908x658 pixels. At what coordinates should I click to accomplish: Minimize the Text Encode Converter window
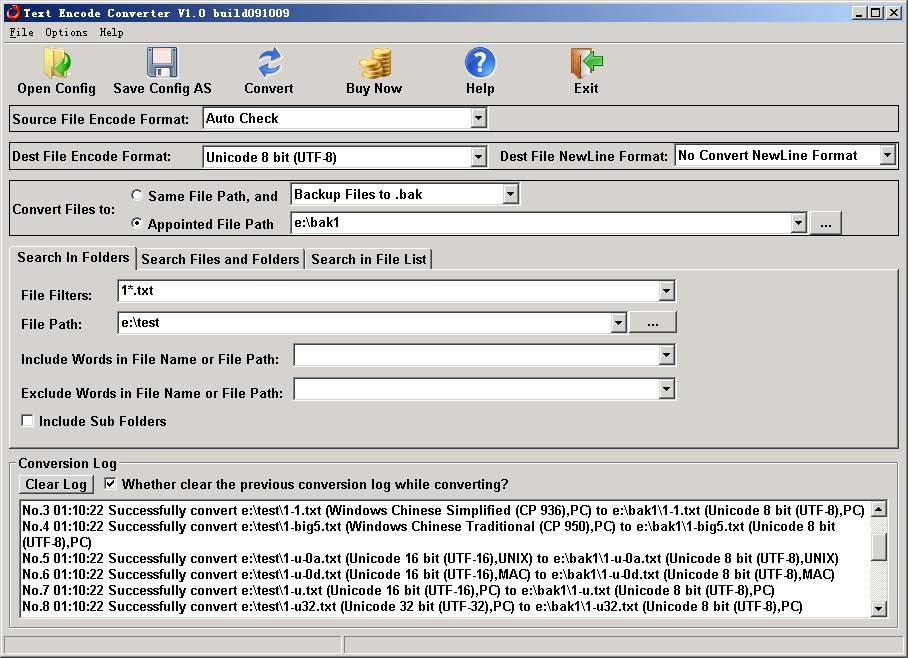click(859, 13)
